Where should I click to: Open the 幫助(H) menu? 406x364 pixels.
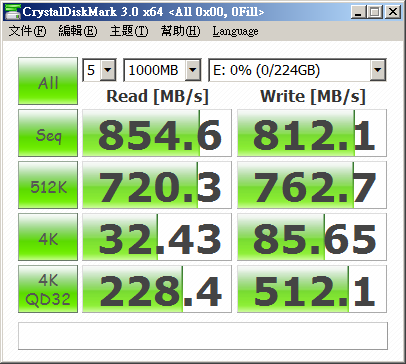[x=180, y=31]
